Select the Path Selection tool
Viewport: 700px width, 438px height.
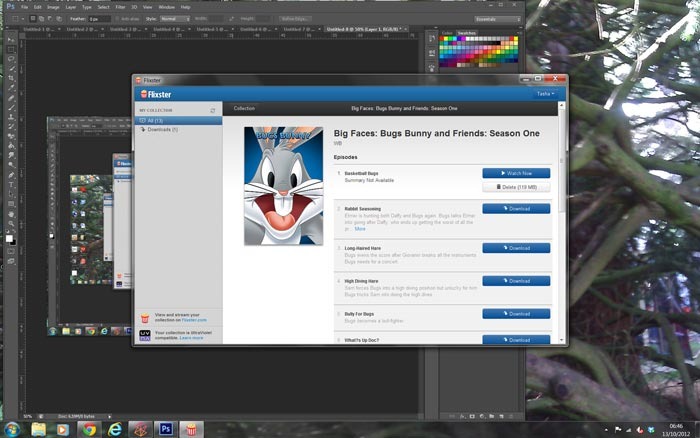[11, 194]
